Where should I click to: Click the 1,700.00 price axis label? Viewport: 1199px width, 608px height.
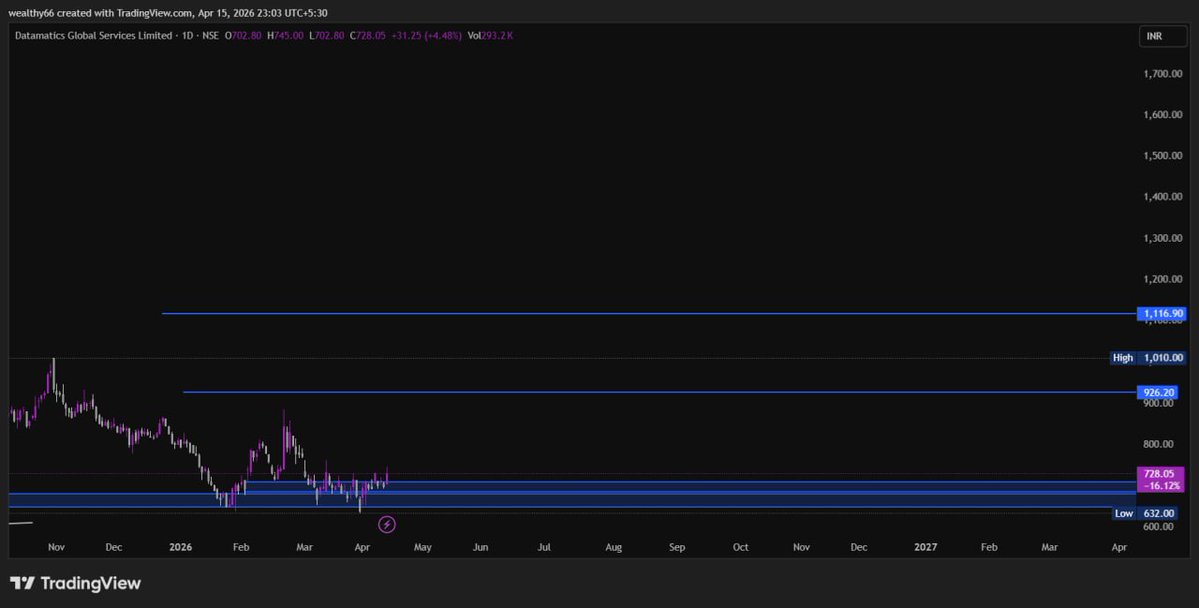pyautogui.click(x=1163, y=74)
